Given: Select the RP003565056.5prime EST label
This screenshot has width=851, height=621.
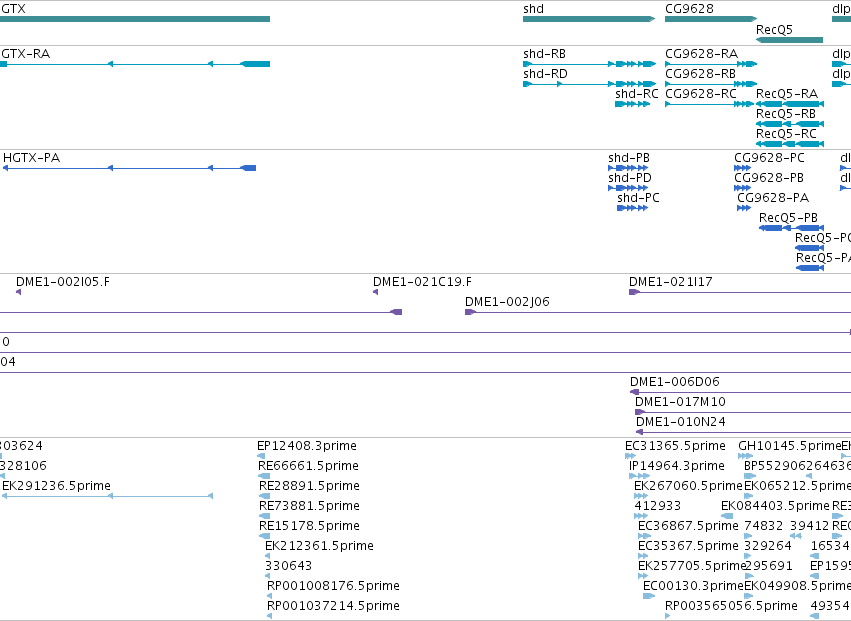Looking at the screenshot, I should pyautogui.click(x=731, y=606).
